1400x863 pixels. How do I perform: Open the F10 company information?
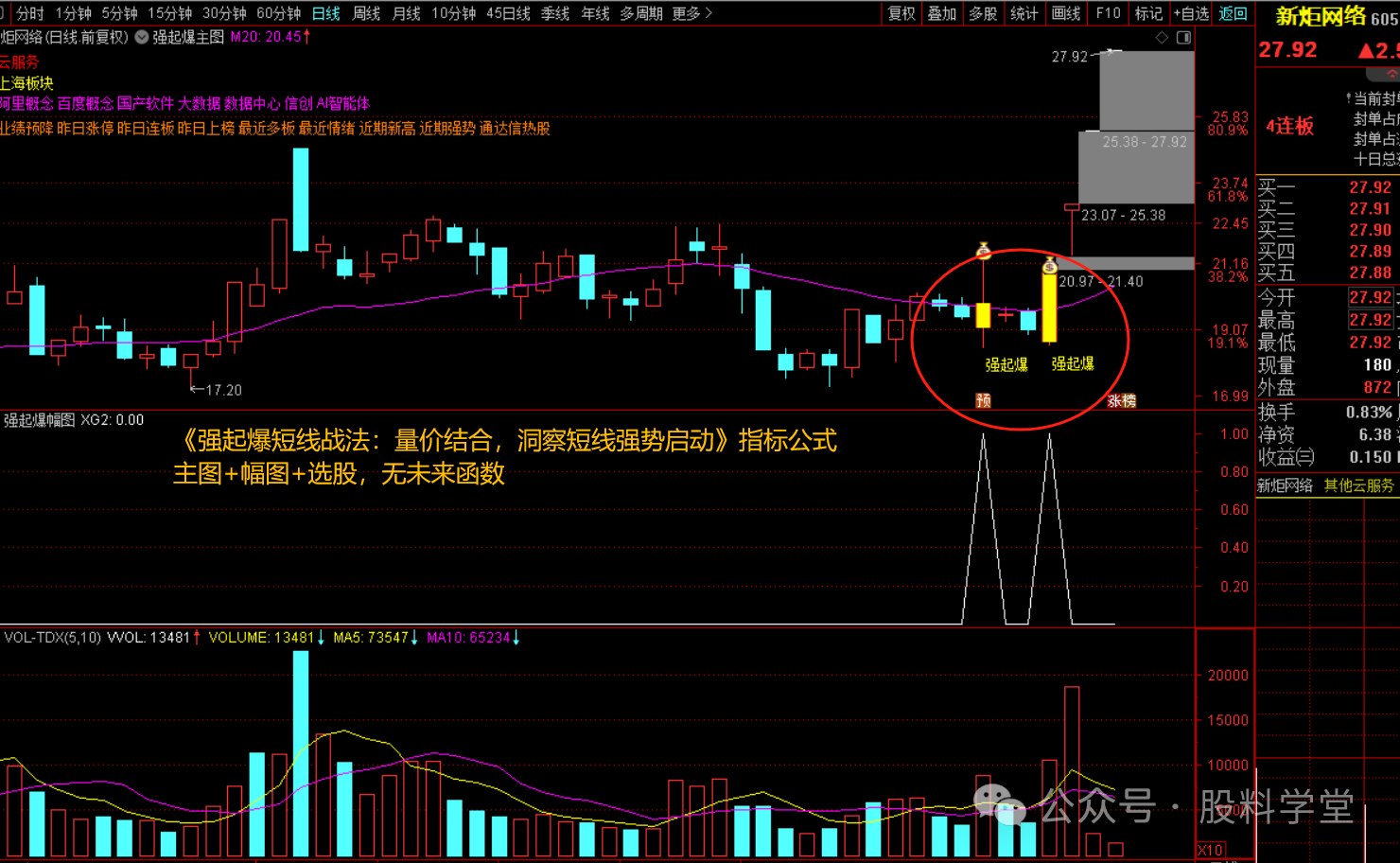[1108, 13]
